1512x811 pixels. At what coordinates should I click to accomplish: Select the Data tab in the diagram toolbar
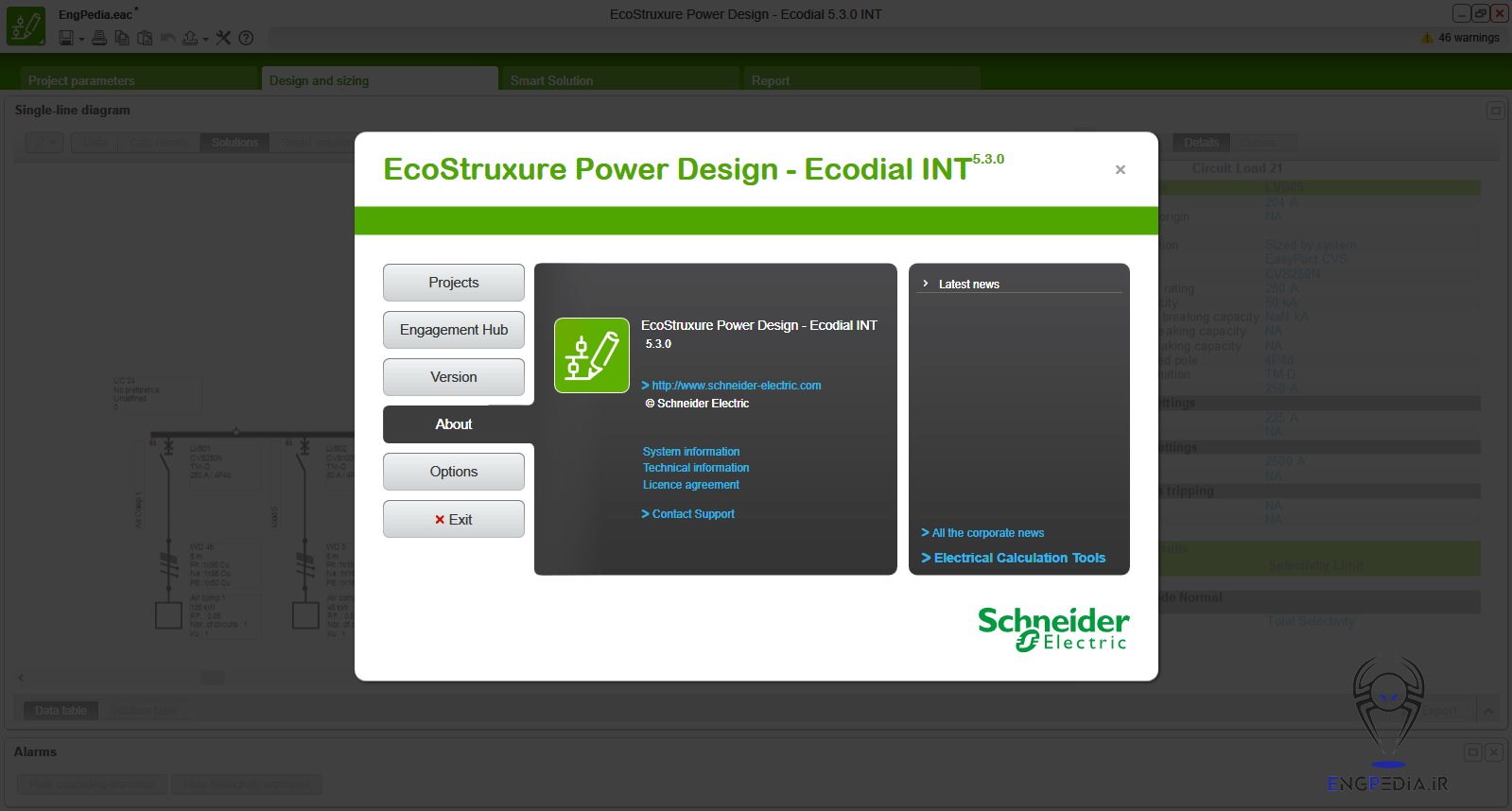point(95,143)
